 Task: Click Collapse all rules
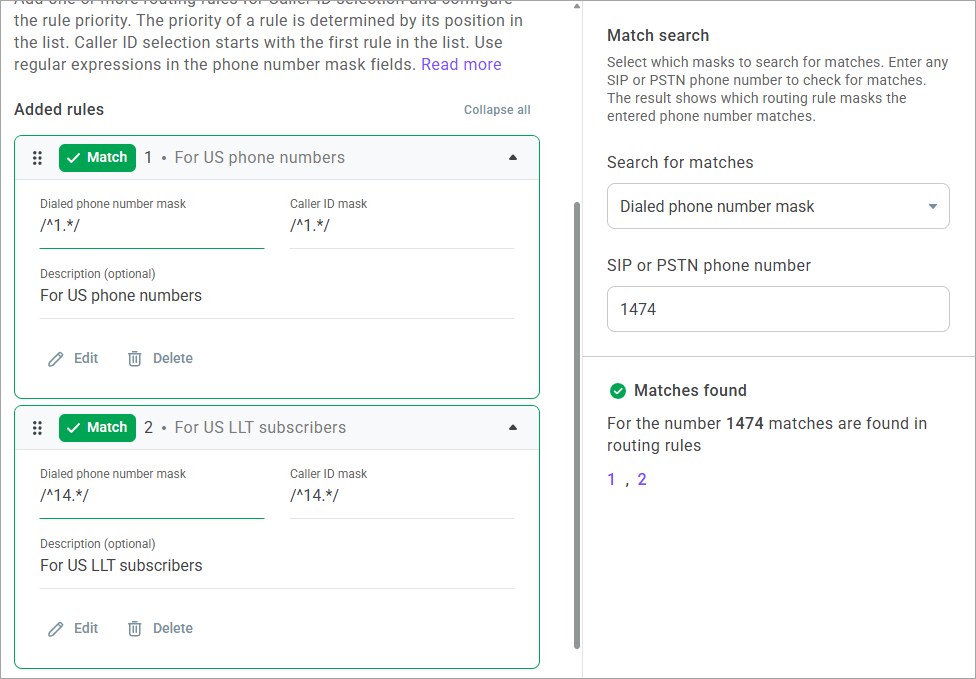[x=497, y=110]
